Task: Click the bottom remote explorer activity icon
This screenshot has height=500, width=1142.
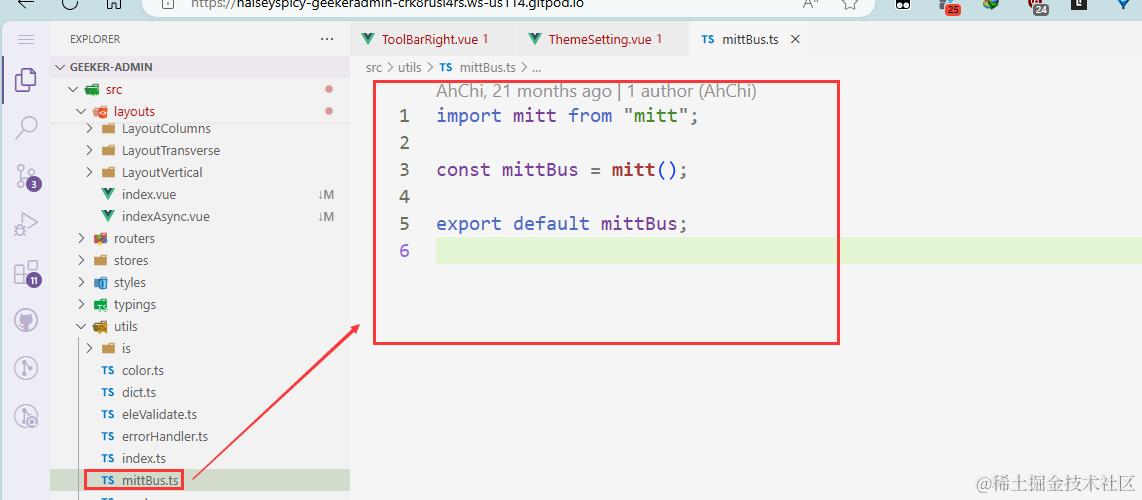Action: coord(26,416)
